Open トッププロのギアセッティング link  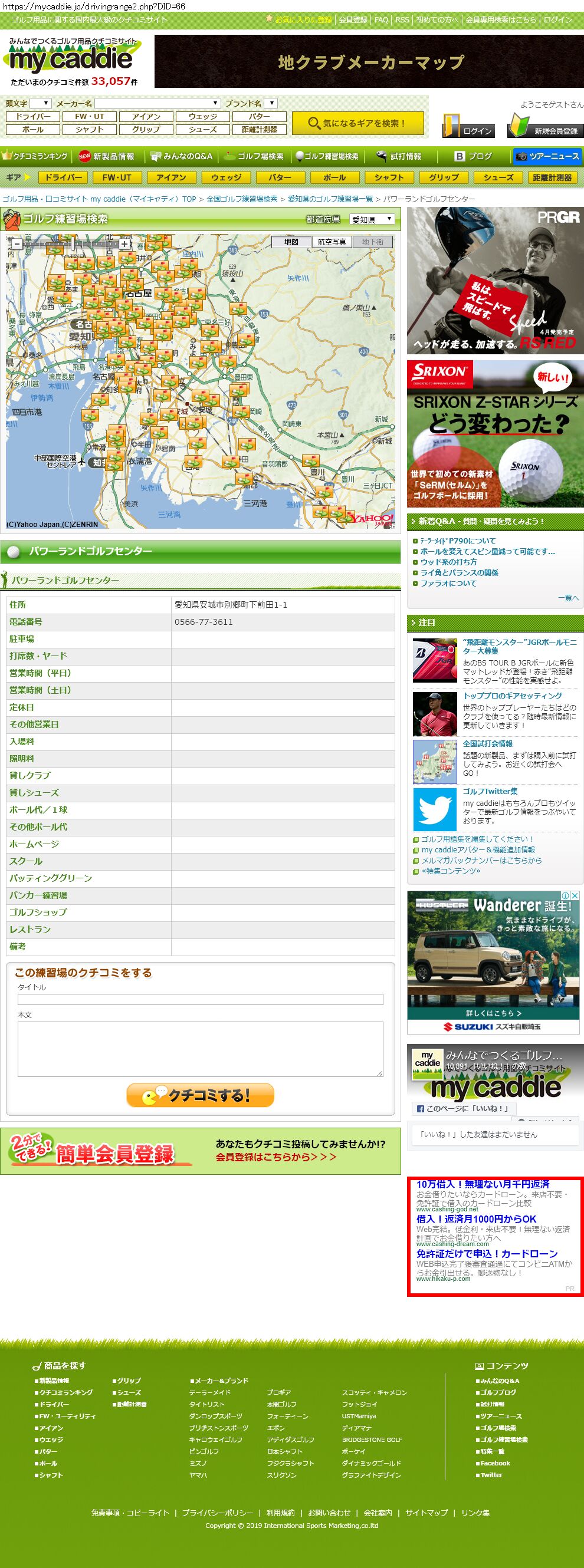[x=512, y=696]
